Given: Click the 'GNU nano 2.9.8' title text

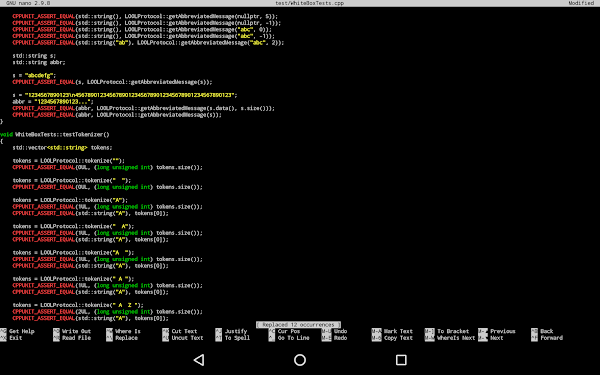Looking at the screenshot, I should [28, 3].
